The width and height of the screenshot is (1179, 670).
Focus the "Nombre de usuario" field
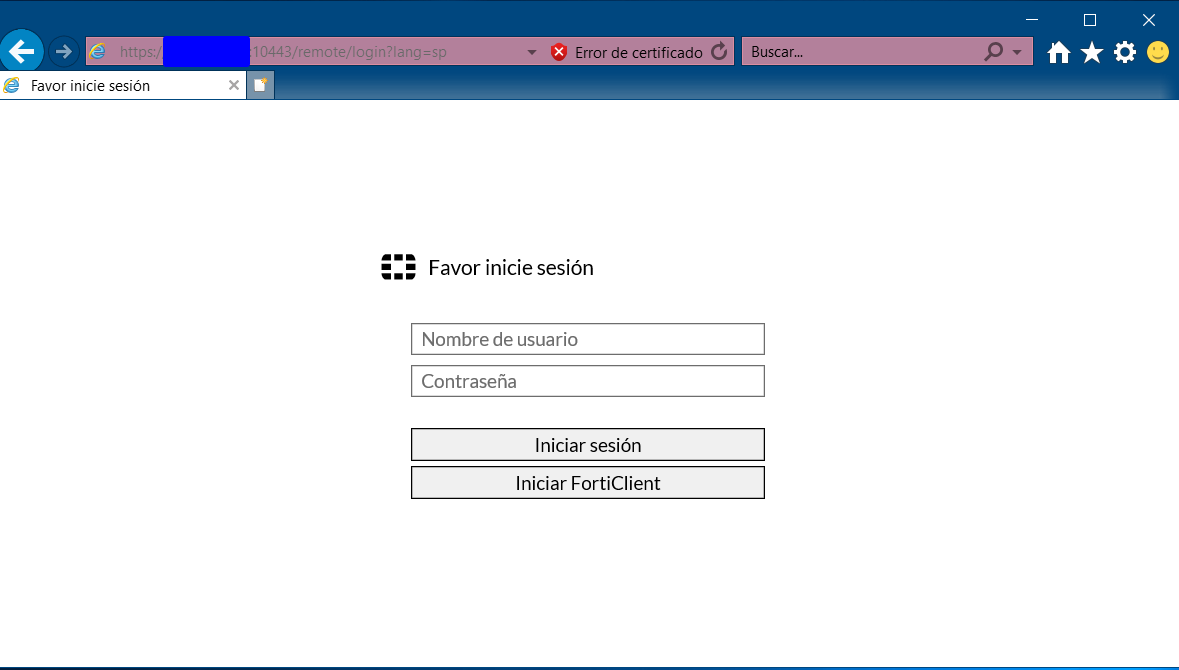[588, 339]
